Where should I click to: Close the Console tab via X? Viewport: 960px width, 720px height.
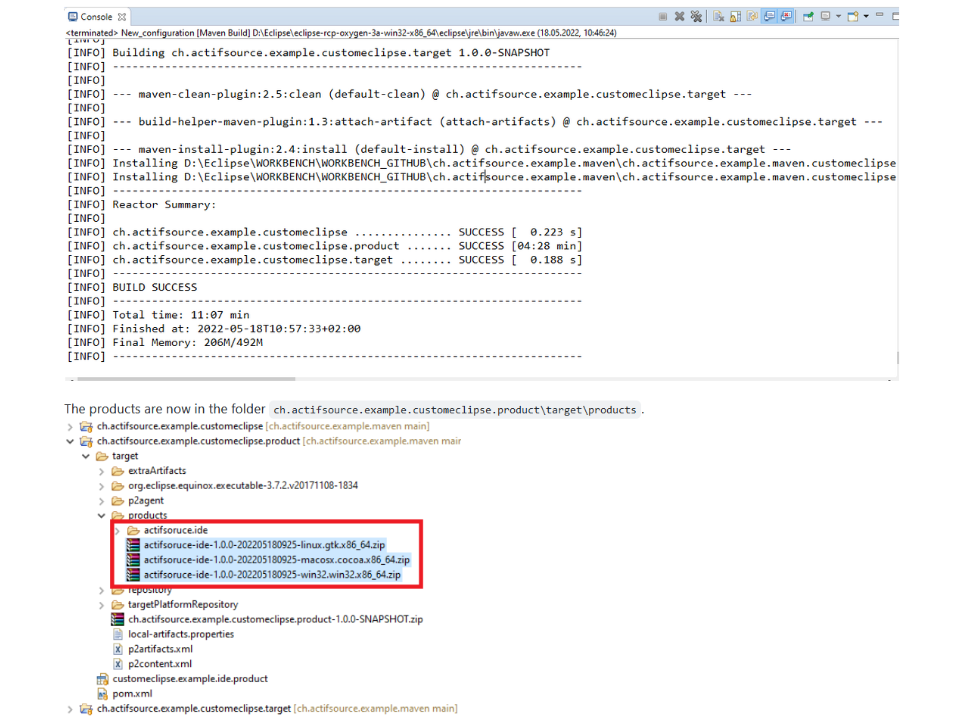[x=121, y=17]
